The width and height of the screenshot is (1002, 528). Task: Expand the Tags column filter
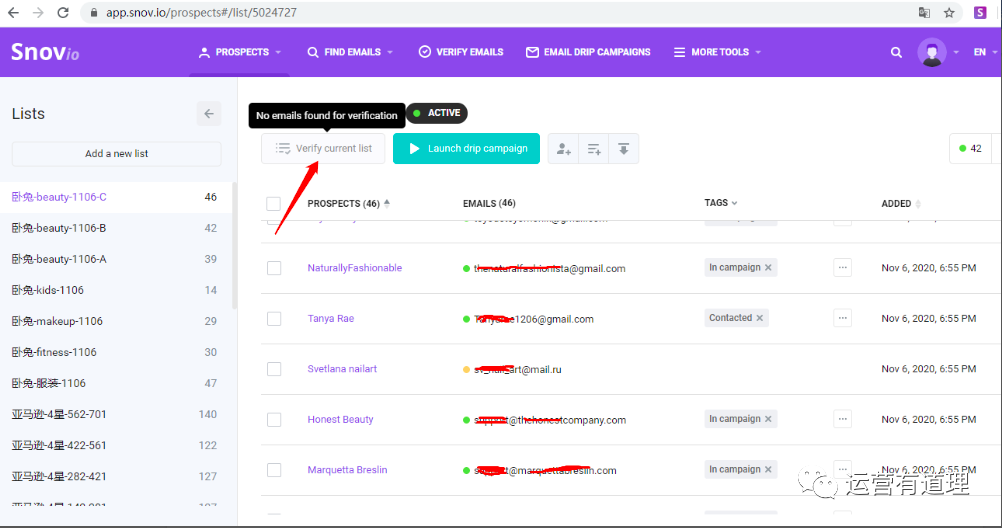coord(720,203)
